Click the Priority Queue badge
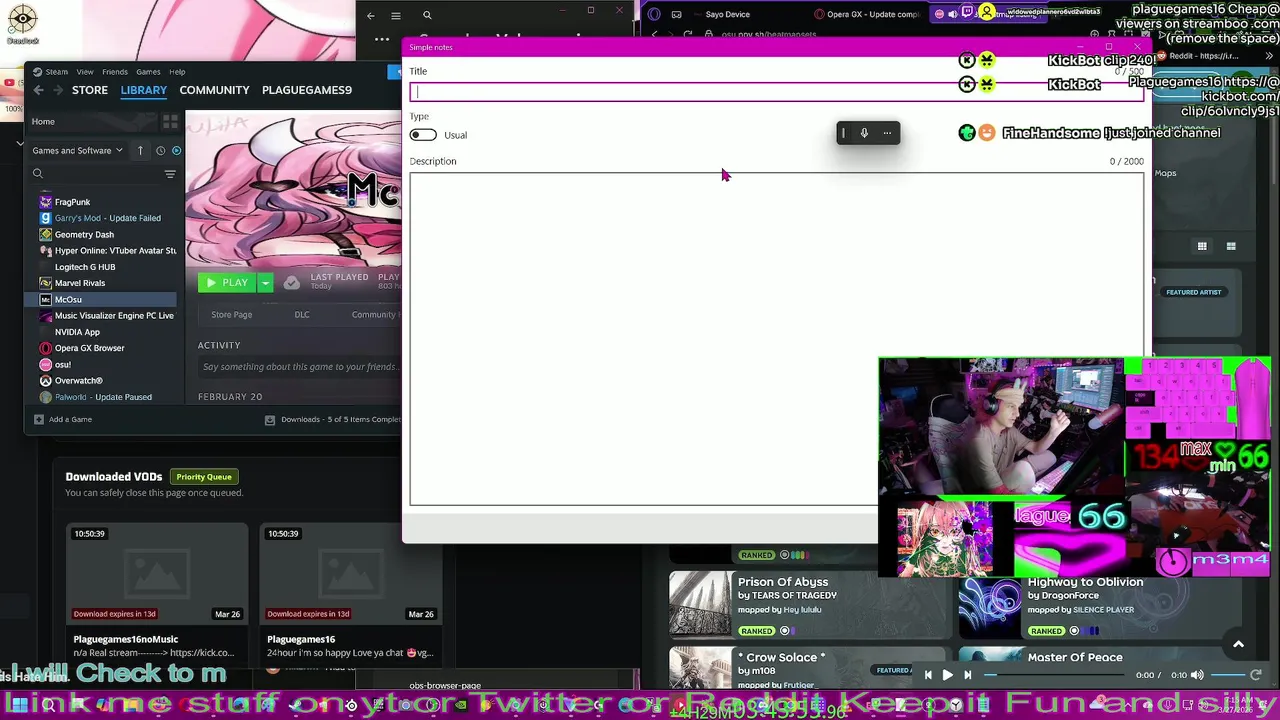 point(204,477)
